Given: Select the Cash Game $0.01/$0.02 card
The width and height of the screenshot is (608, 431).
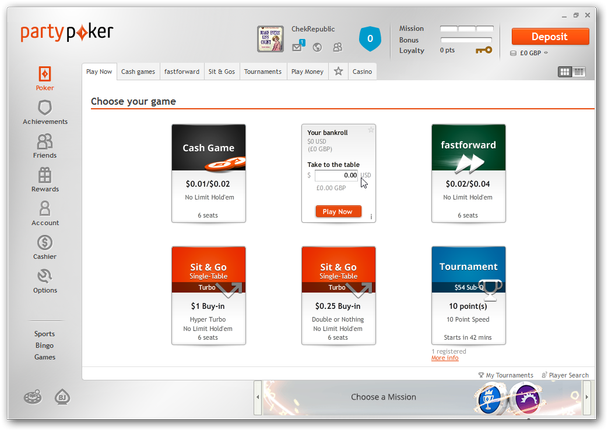Looking at the screenshot, I should pos(209,174).
